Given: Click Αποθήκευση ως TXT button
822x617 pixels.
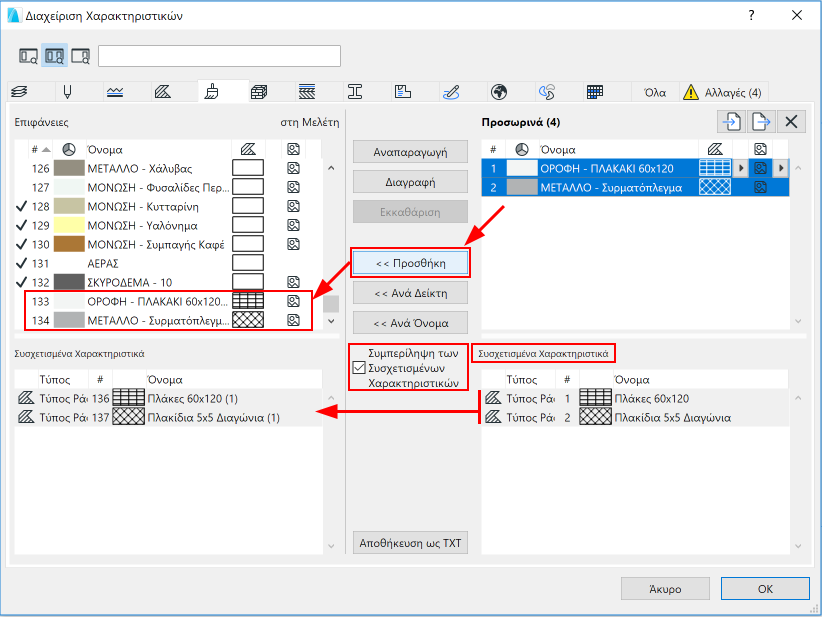Looking at the screenshot, I should click(x=410, y=543).
